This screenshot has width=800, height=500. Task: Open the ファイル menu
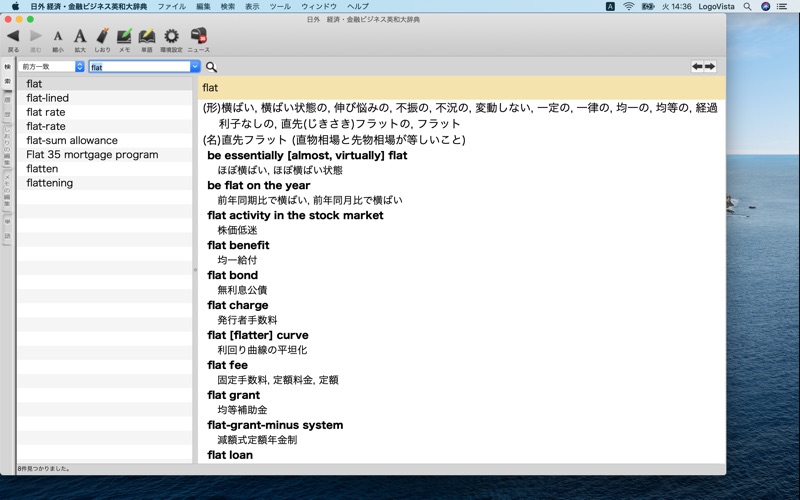point(171,6)
